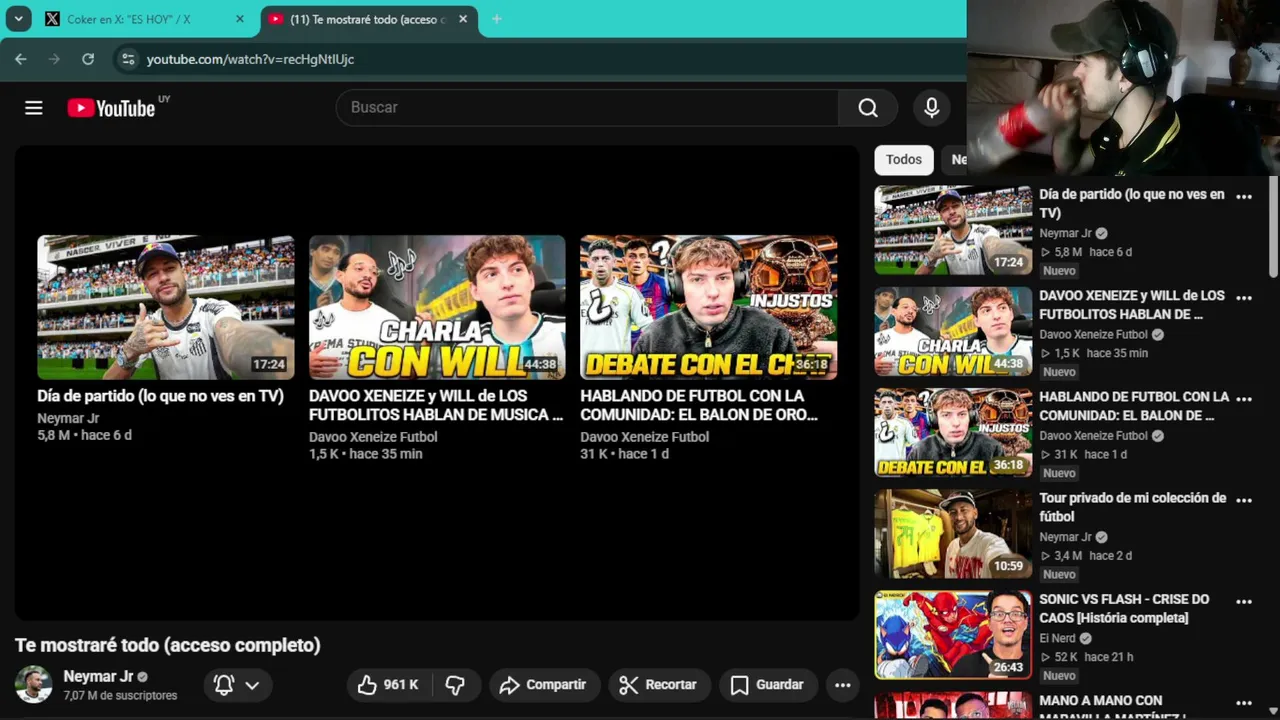Click the video title Te mostraré todo
This screenshot has width=1280, height=720.
(x=168, y=645)
